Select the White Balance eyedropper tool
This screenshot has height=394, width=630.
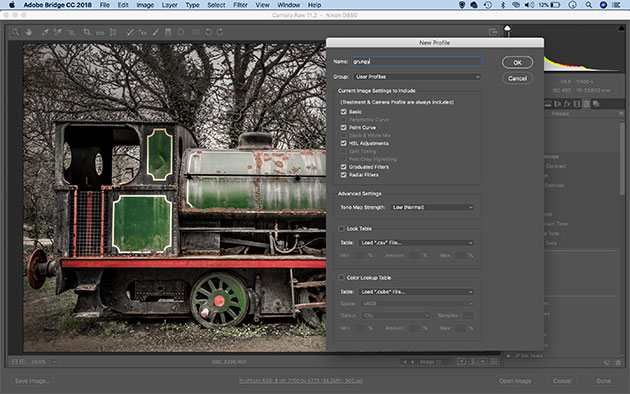45,32
